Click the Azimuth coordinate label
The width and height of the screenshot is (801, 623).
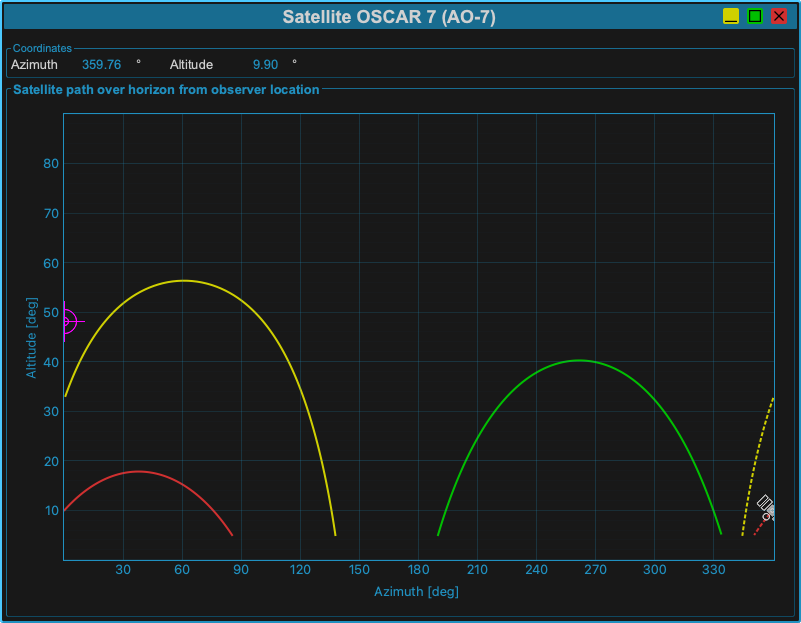(34, 65)
